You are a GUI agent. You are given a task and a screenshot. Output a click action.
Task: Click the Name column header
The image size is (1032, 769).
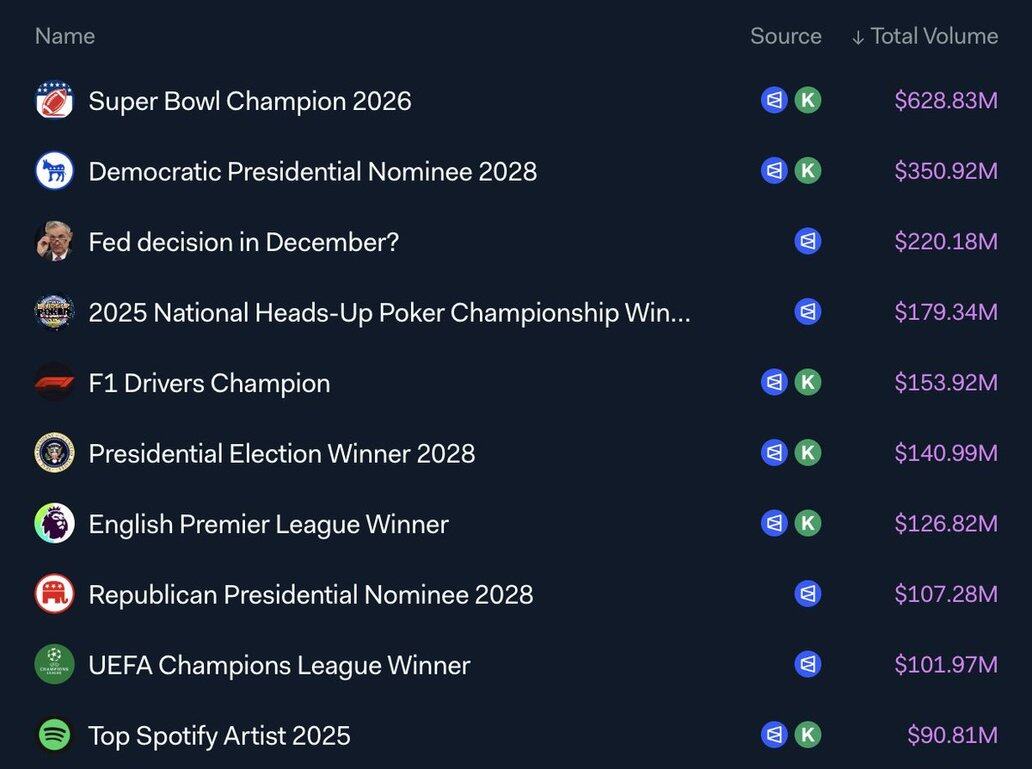tap(65, 36)
